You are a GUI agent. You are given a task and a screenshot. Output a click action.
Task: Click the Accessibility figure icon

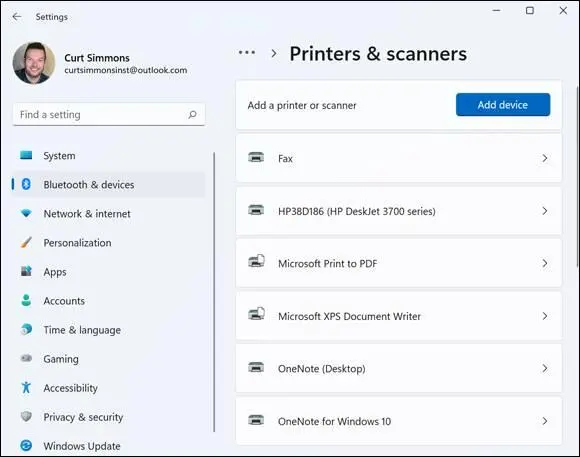click(26, 387)
